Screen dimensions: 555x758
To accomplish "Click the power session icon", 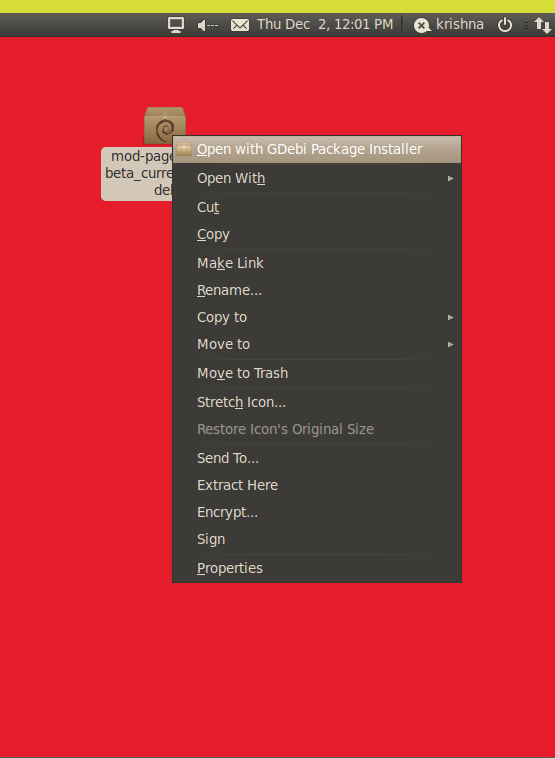I will (505, 25).
